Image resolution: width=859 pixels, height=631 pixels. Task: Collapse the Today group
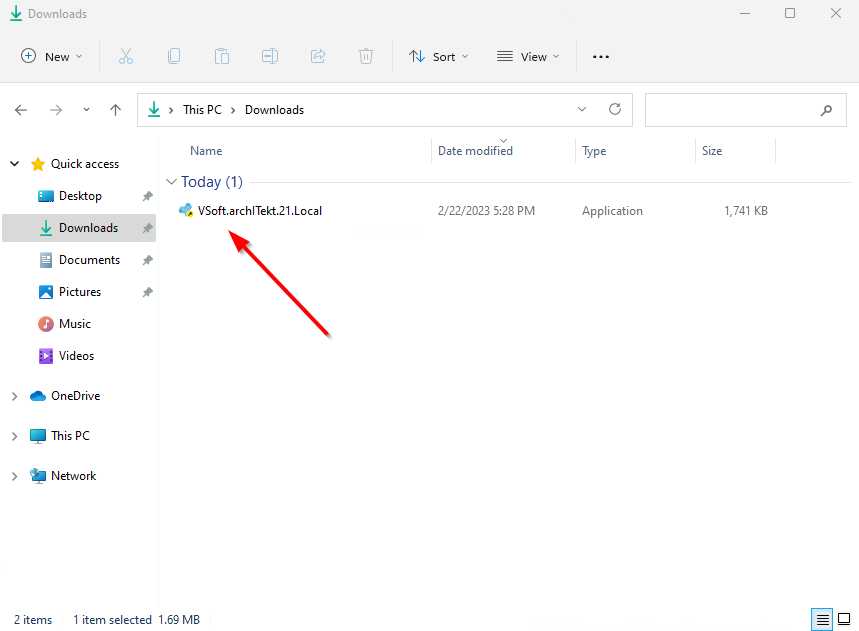click(x=171, y=181)
